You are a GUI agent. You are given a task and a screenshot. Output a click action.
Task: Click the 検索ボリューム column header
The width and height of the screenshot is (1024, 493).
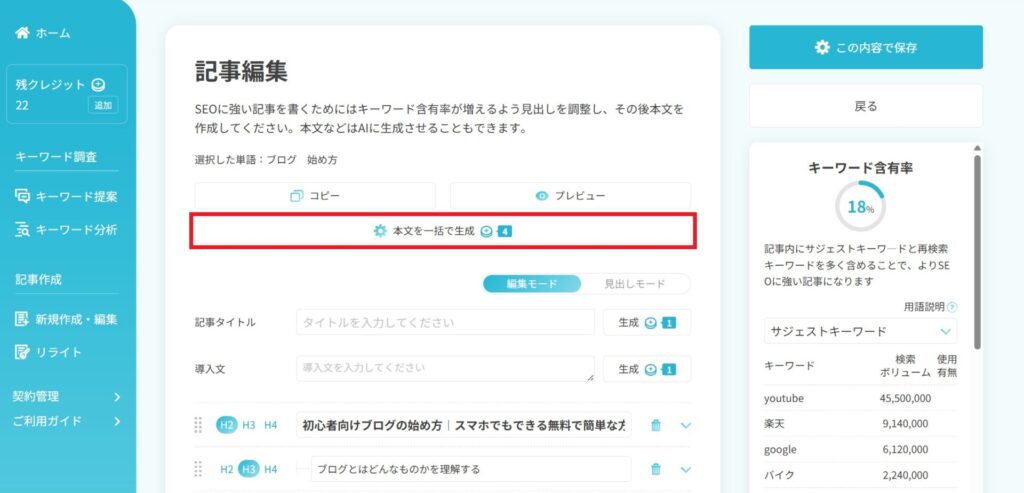coord(905,366)
